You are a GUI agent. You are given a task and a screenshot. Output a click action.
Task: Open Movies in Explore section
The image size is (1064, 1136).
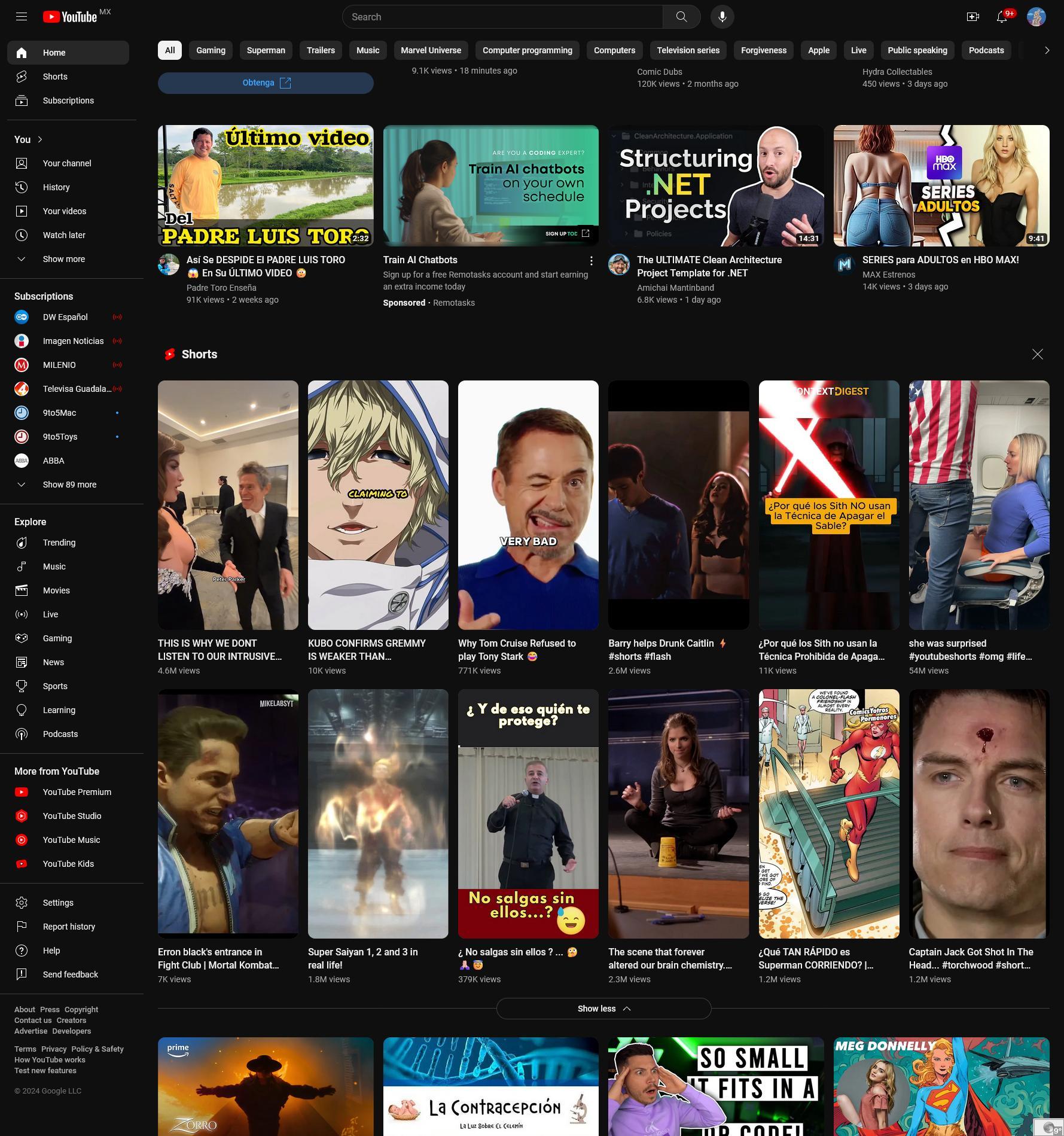(x=68, y=590)
